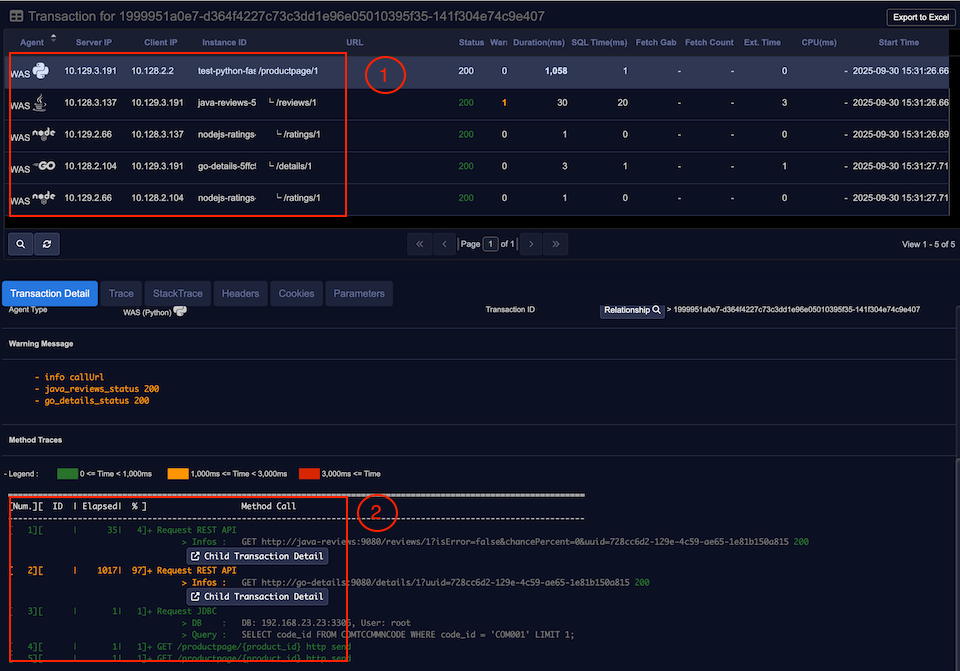Screen dimensions: 960x671
Task: Sort by the Start Time column header
Action: click(898, 43)
